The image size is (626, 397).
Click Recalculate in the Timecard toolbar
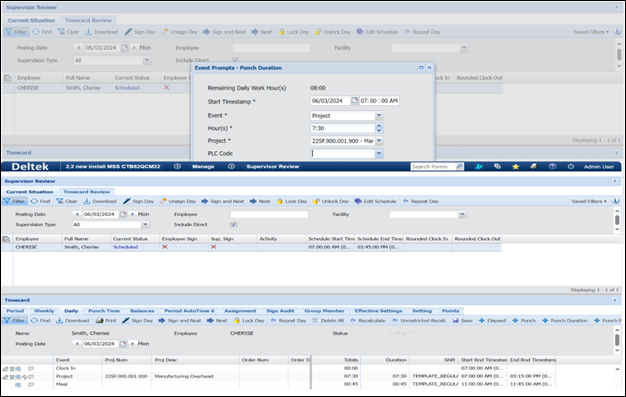pos(368,320)
